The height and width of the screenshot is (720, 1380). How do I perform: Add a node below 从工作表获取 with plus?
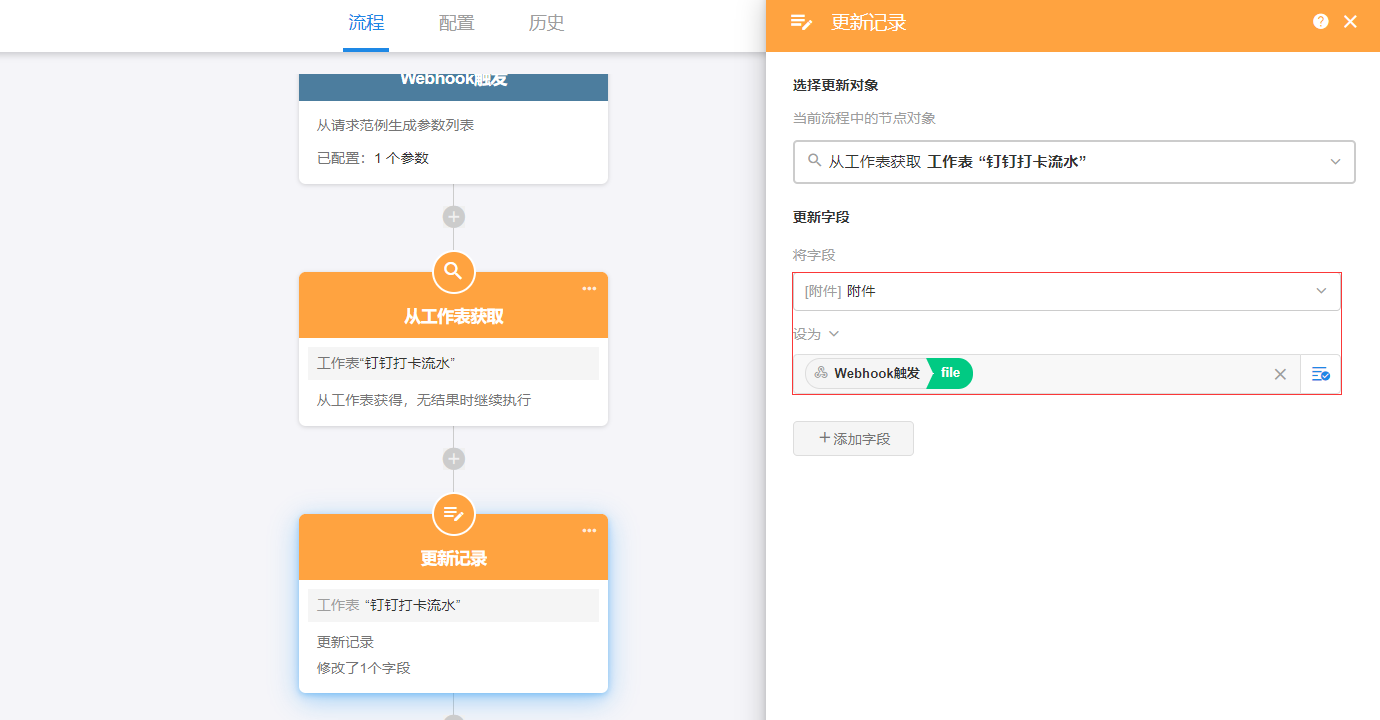(454, 459)
